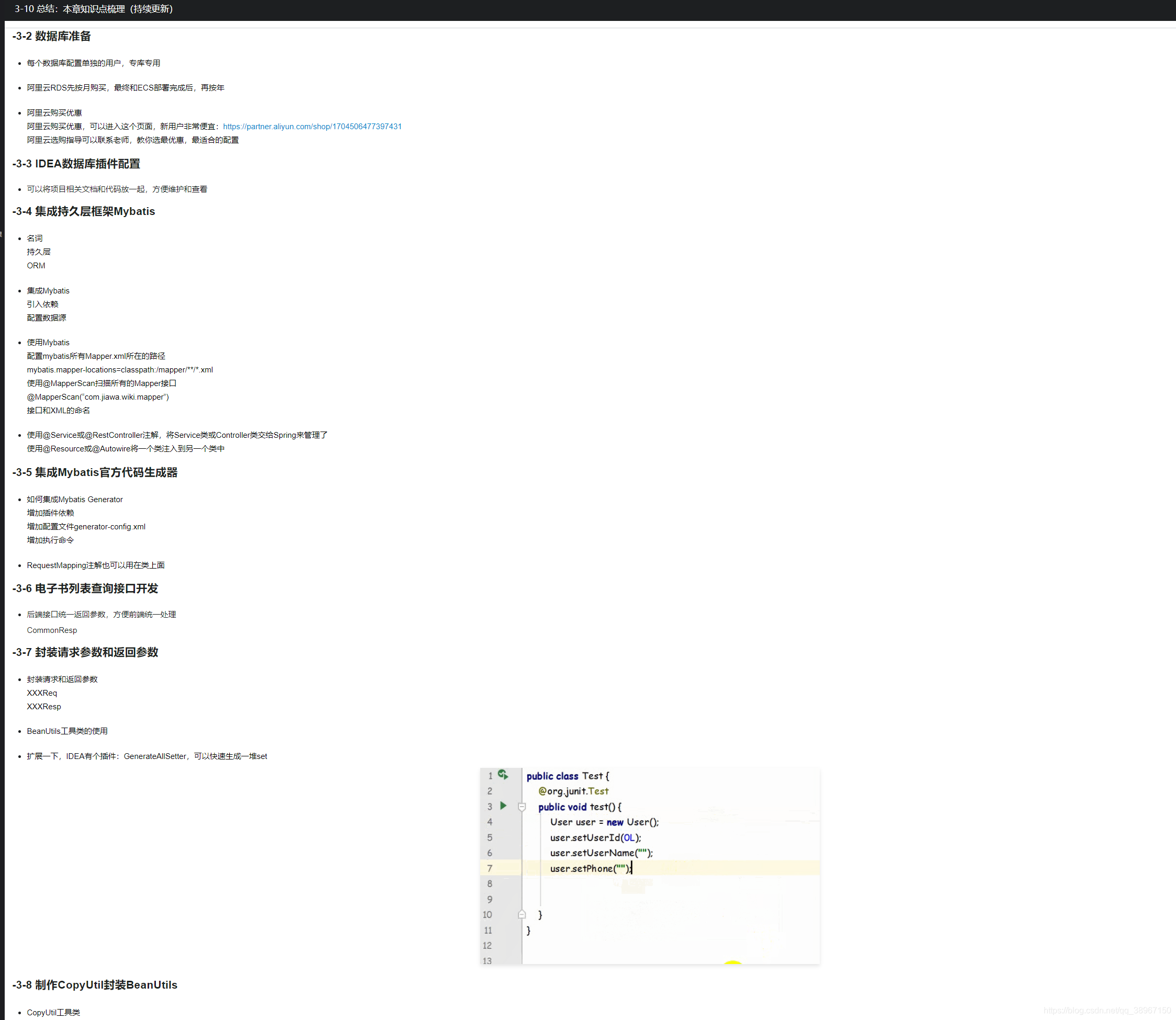Click the highlighted user.setPhone line

[x=590, y=868]
